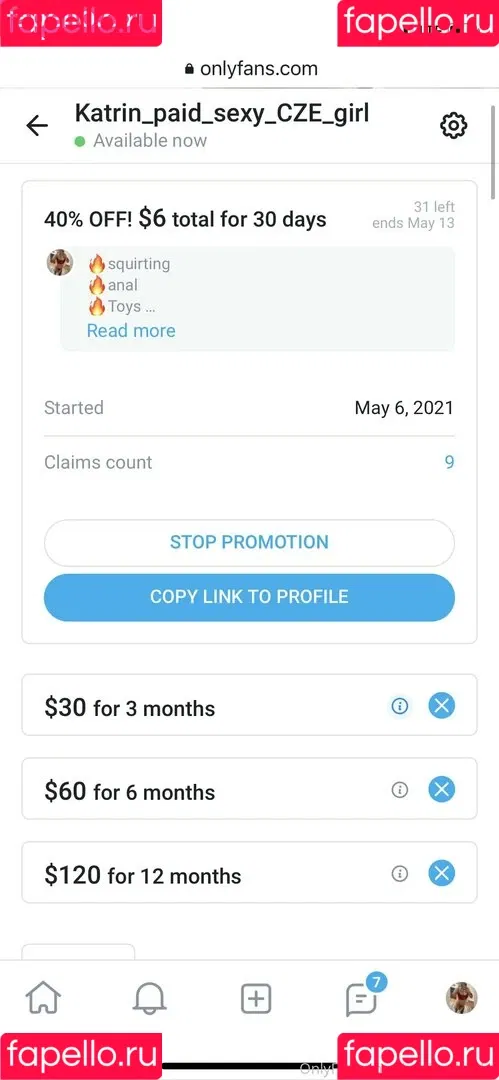
Task: Create new post with plus icon
Action: point(256,998)
